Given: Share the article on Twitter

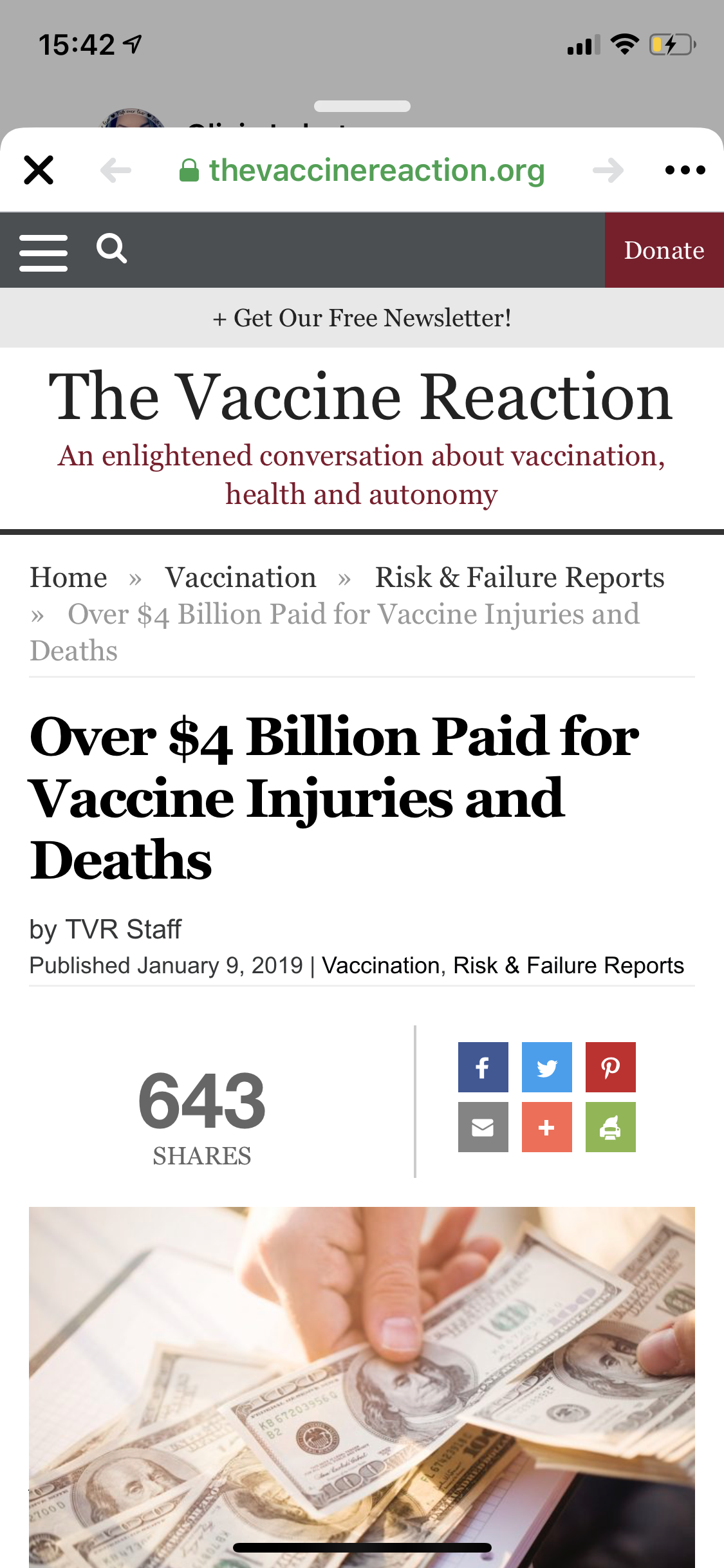Looking at the screenshot, I should (x=546, y=1067).
